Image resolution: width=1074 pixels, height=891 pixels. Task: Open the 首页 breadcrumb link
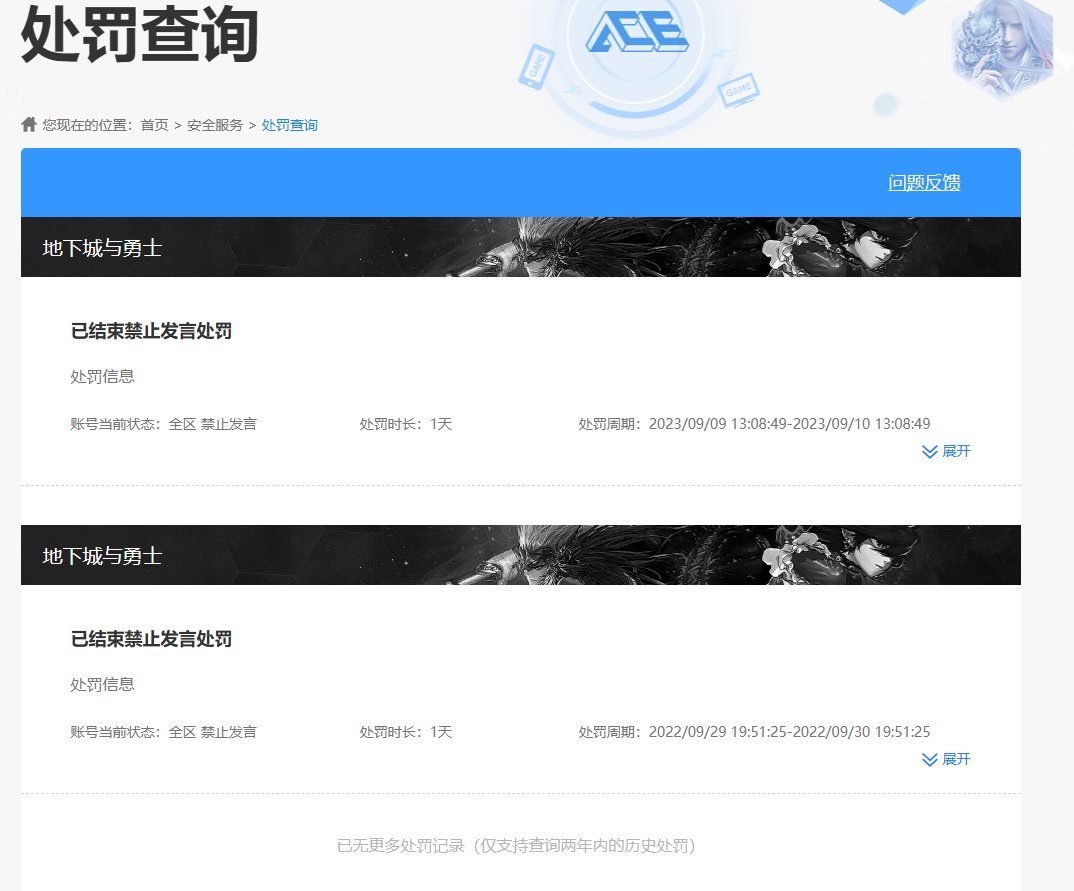(x=154, y=125)
